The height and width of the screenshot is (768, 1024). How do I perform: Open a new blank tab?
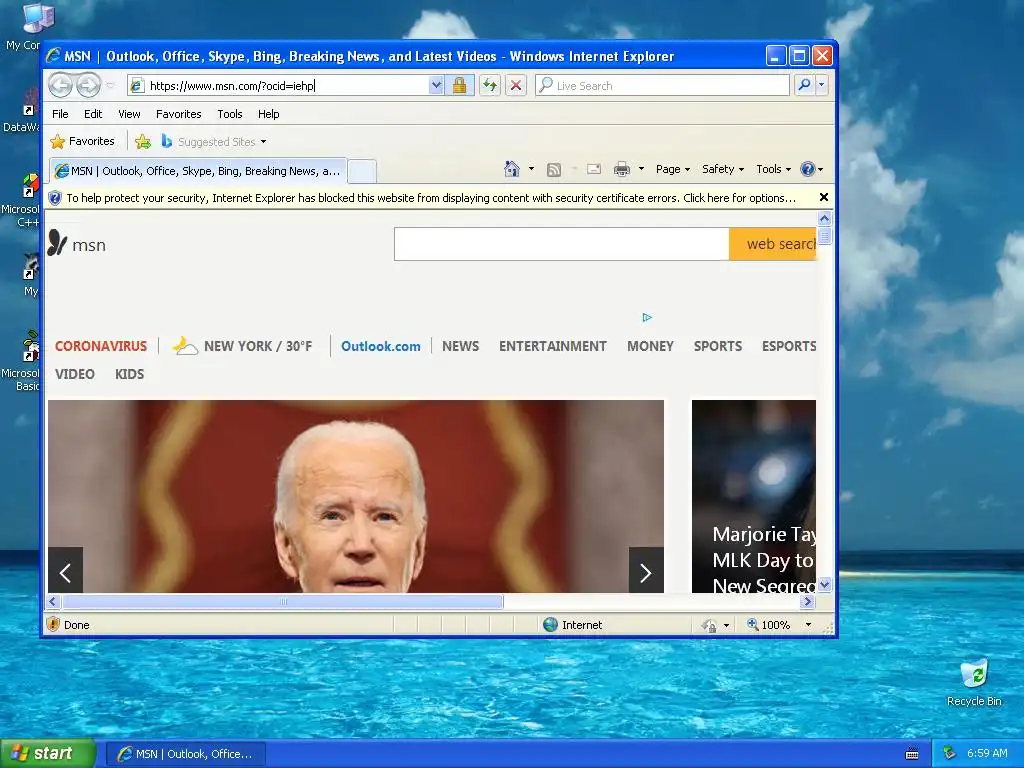(362, 171)
